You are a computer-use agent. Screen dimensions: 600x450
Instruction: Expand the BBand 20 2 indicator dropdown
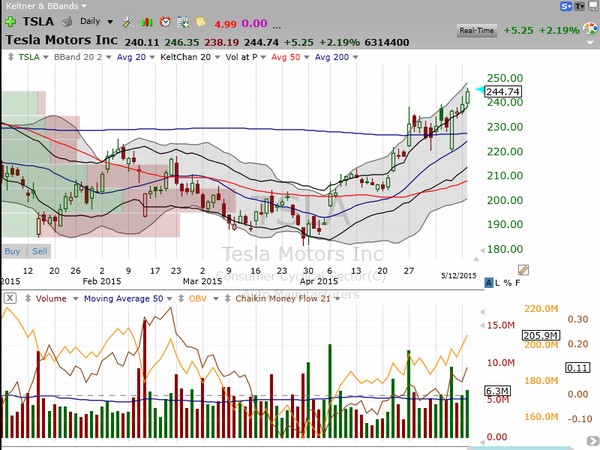108,57
